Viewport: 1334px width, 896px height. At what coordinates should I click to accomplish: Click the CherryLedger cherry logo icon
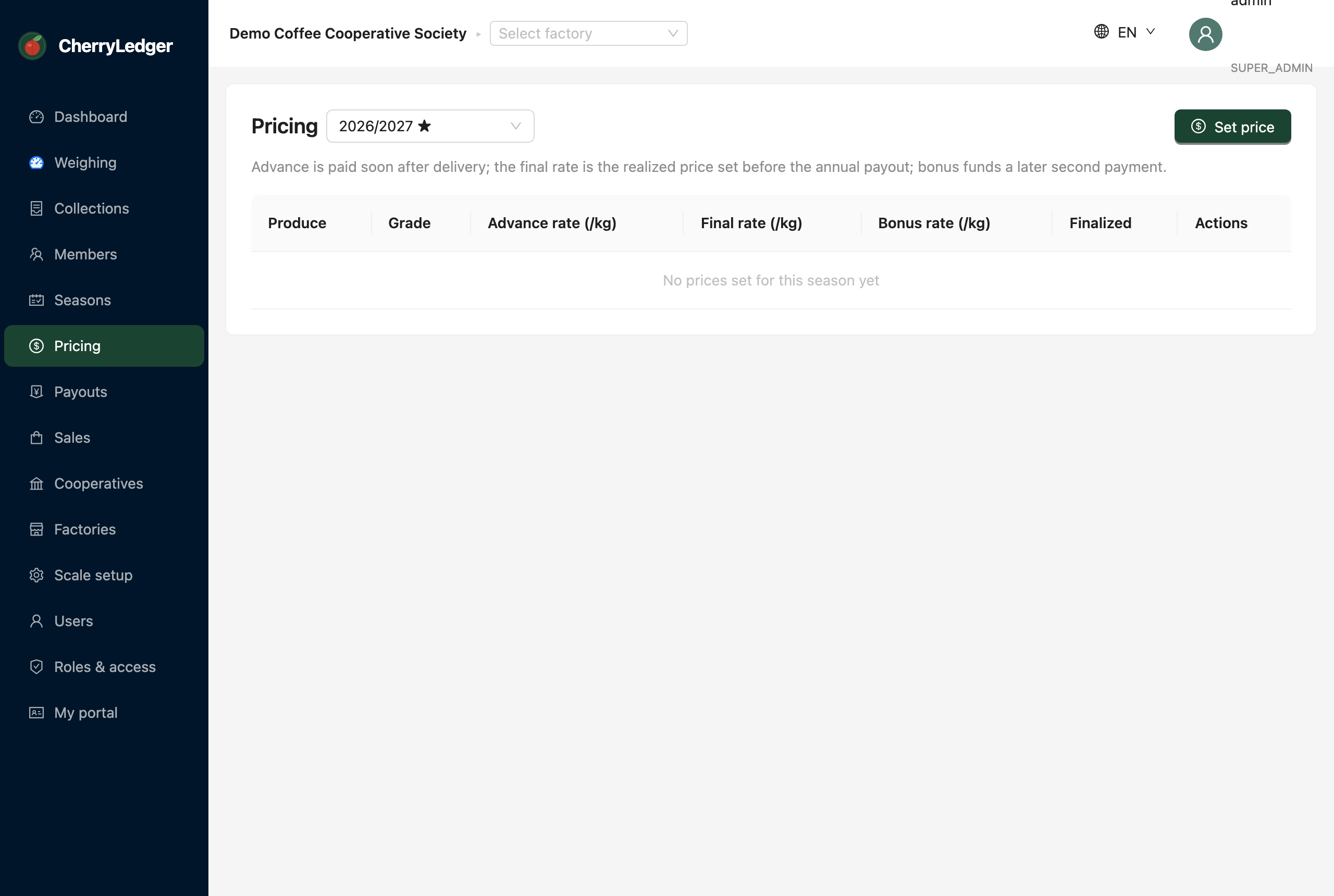[33, 46]
